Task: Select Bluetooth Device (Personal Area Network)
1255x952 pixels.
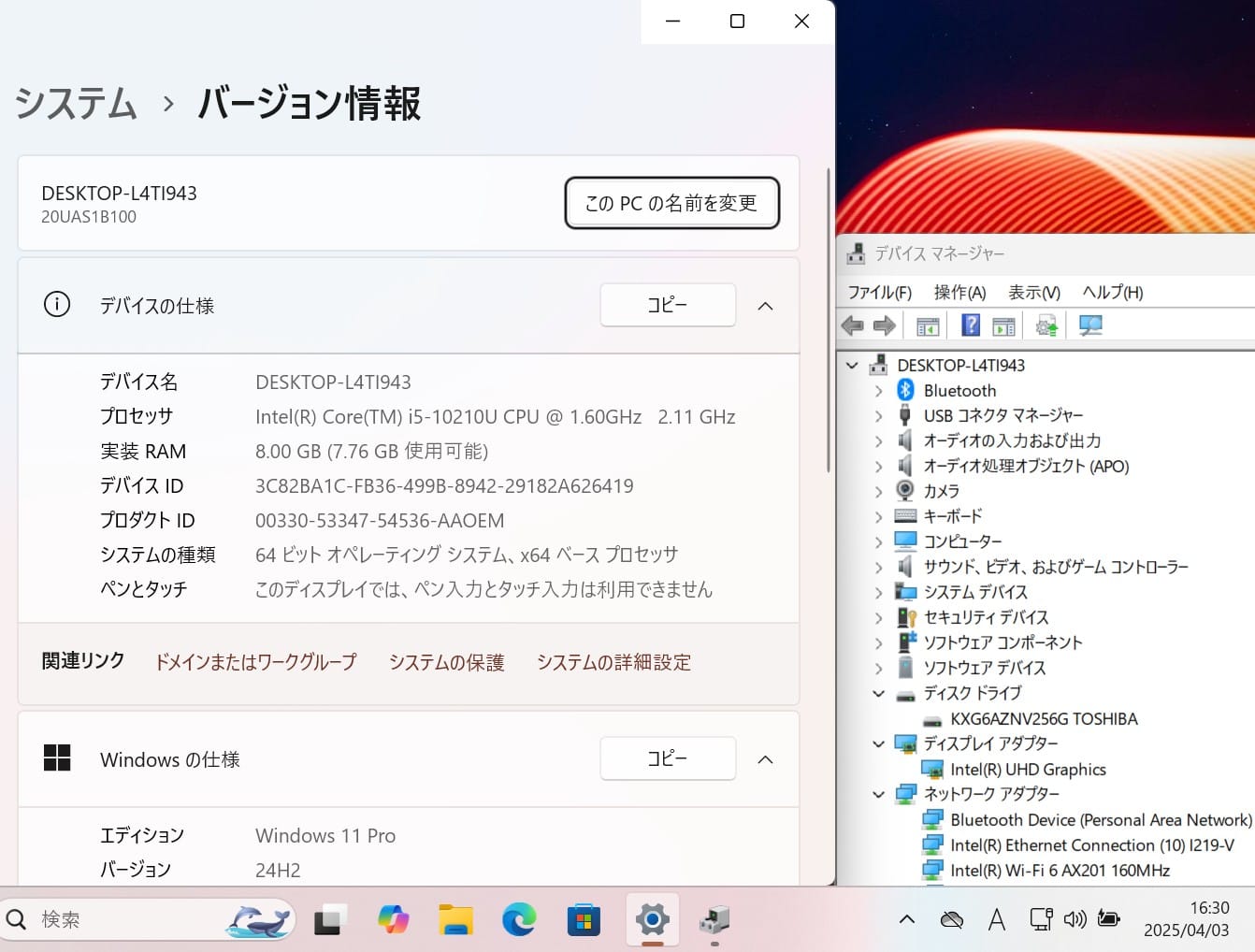Action: pyautogui.click(x=1101, y=819)
